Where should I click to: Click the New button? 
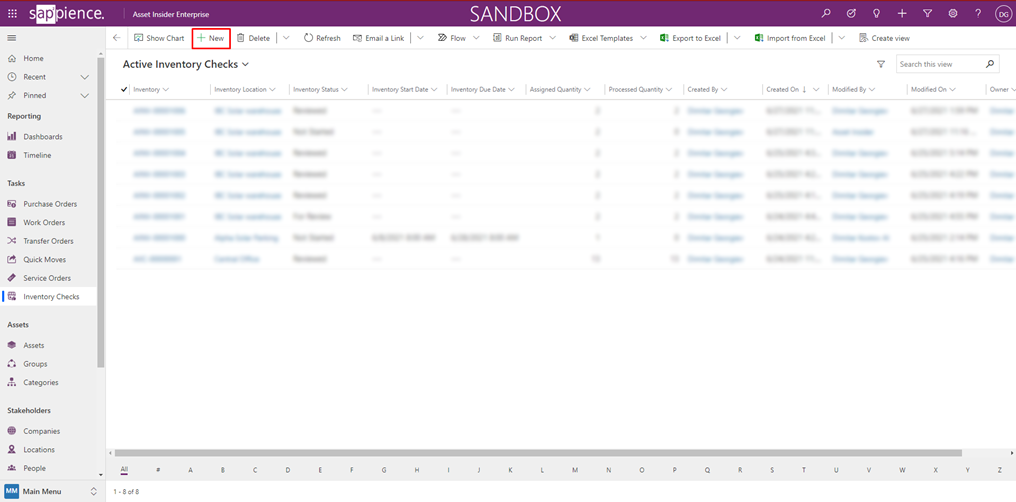click(x=211, y=38)
